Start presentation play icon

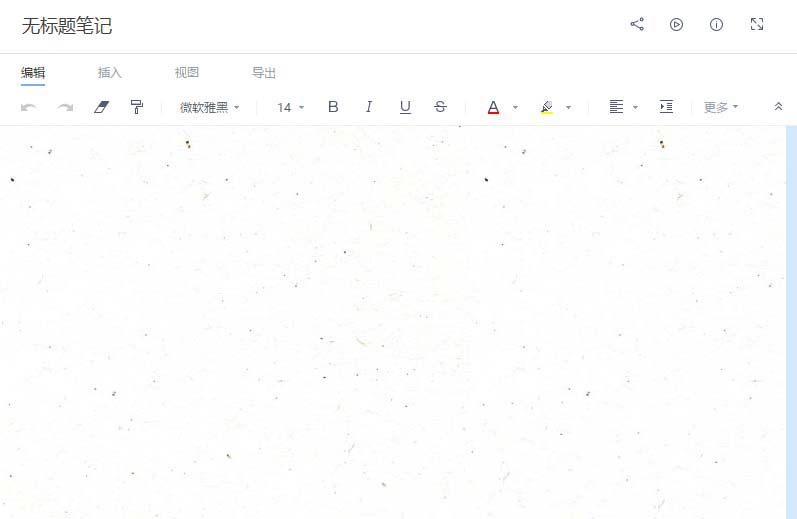[x=676, y=24]
